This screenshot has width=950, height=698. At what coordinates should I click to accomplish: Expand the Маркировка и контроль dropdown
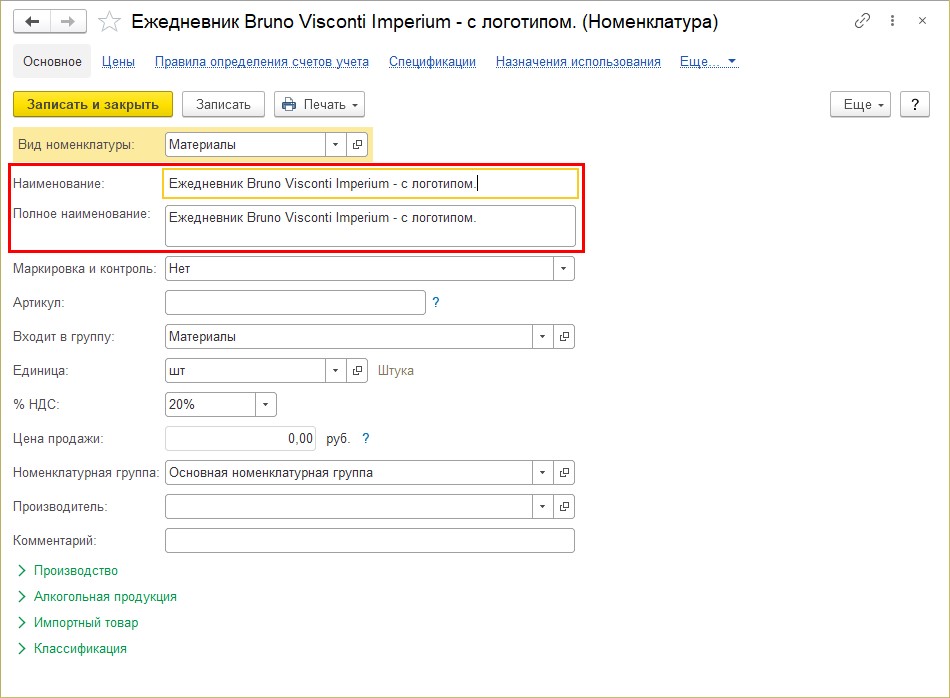[x=563, y=268]
